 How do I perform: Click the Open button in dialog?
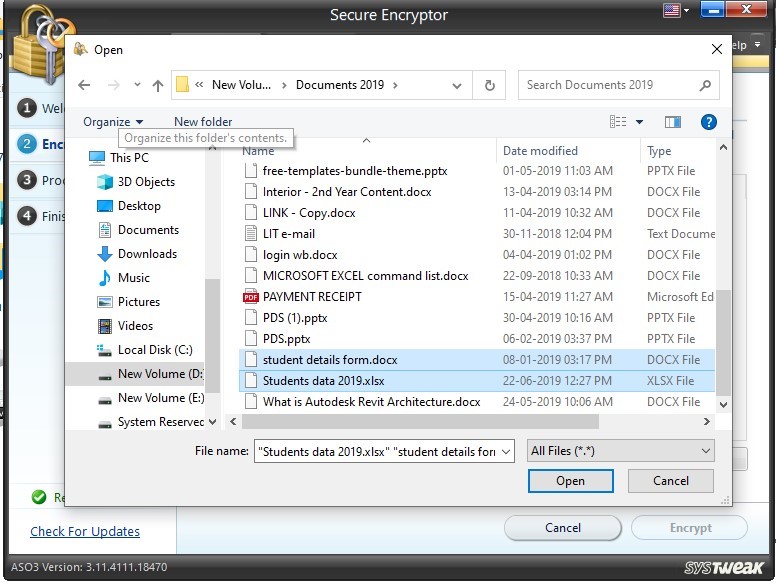tap(571, 481)
